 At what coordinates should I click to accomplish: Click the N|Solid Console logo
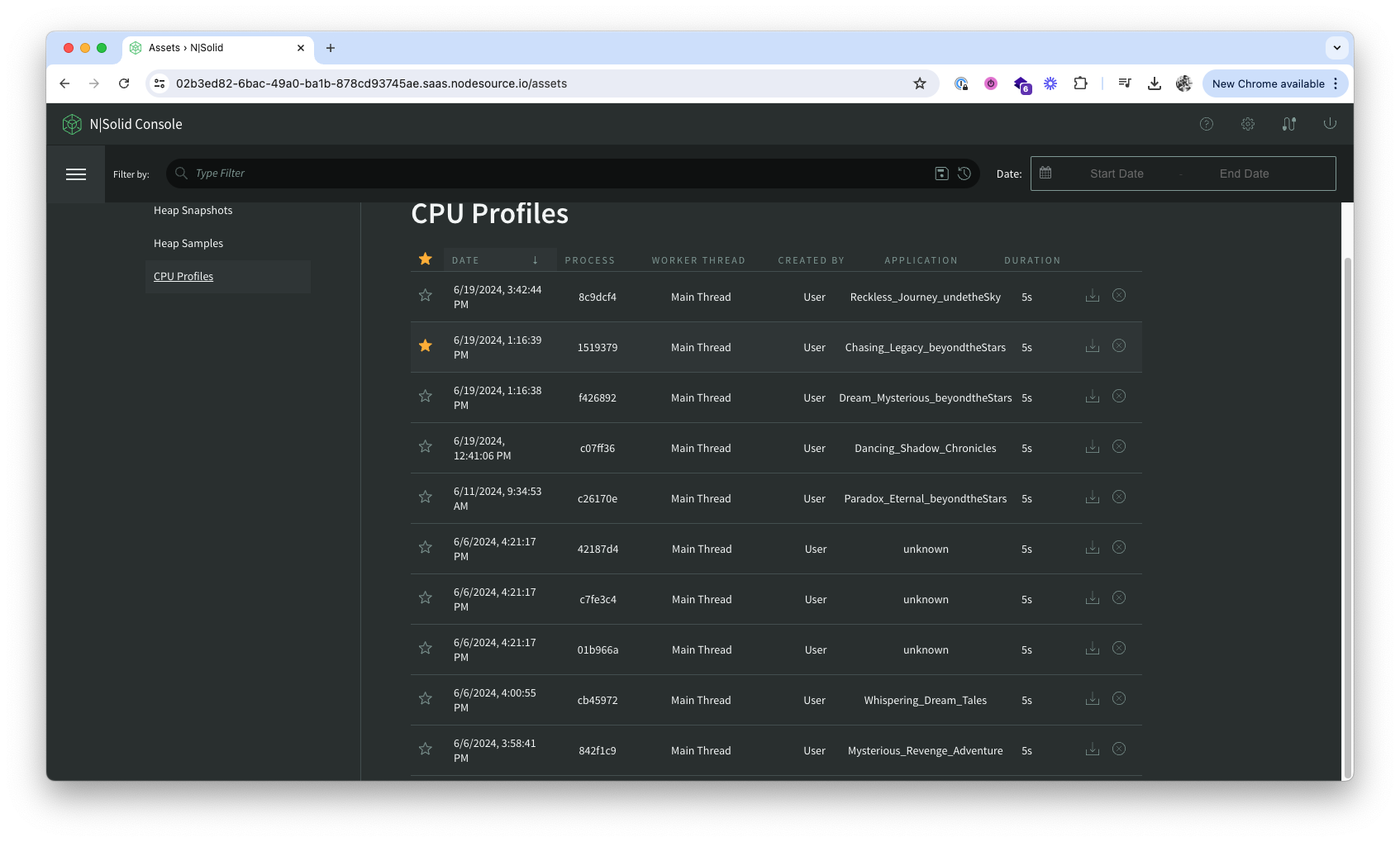[122, 124]
